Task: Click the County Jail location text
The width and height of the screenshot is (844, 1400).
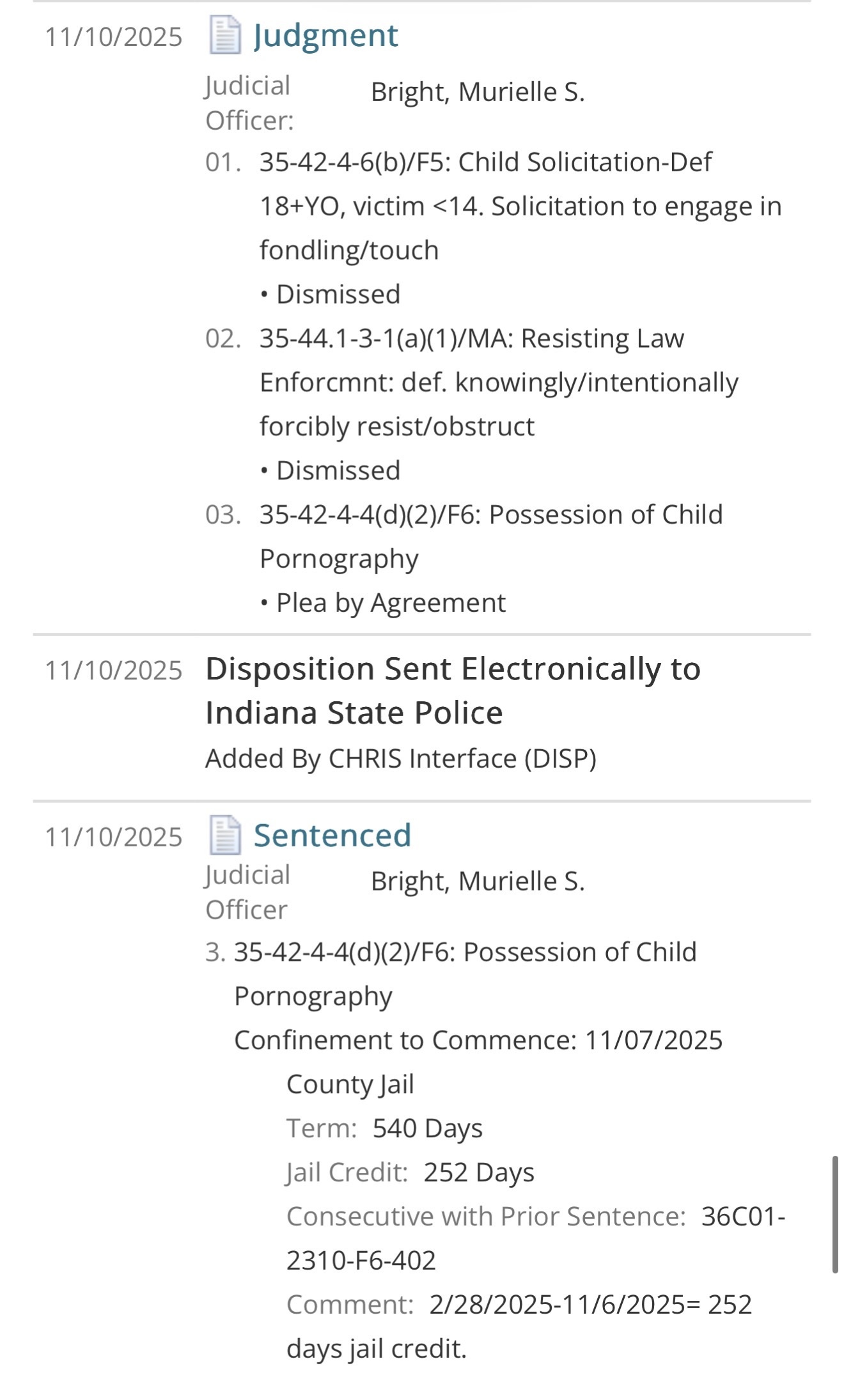Action: pos(350,1084)
